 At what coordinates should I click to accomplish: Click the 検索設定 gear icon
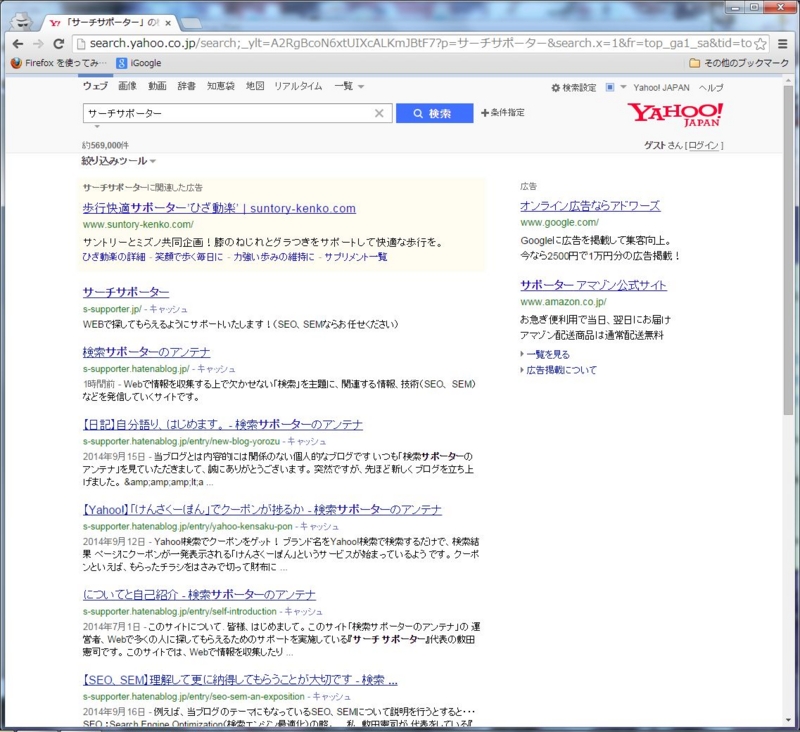click(556, 88)
